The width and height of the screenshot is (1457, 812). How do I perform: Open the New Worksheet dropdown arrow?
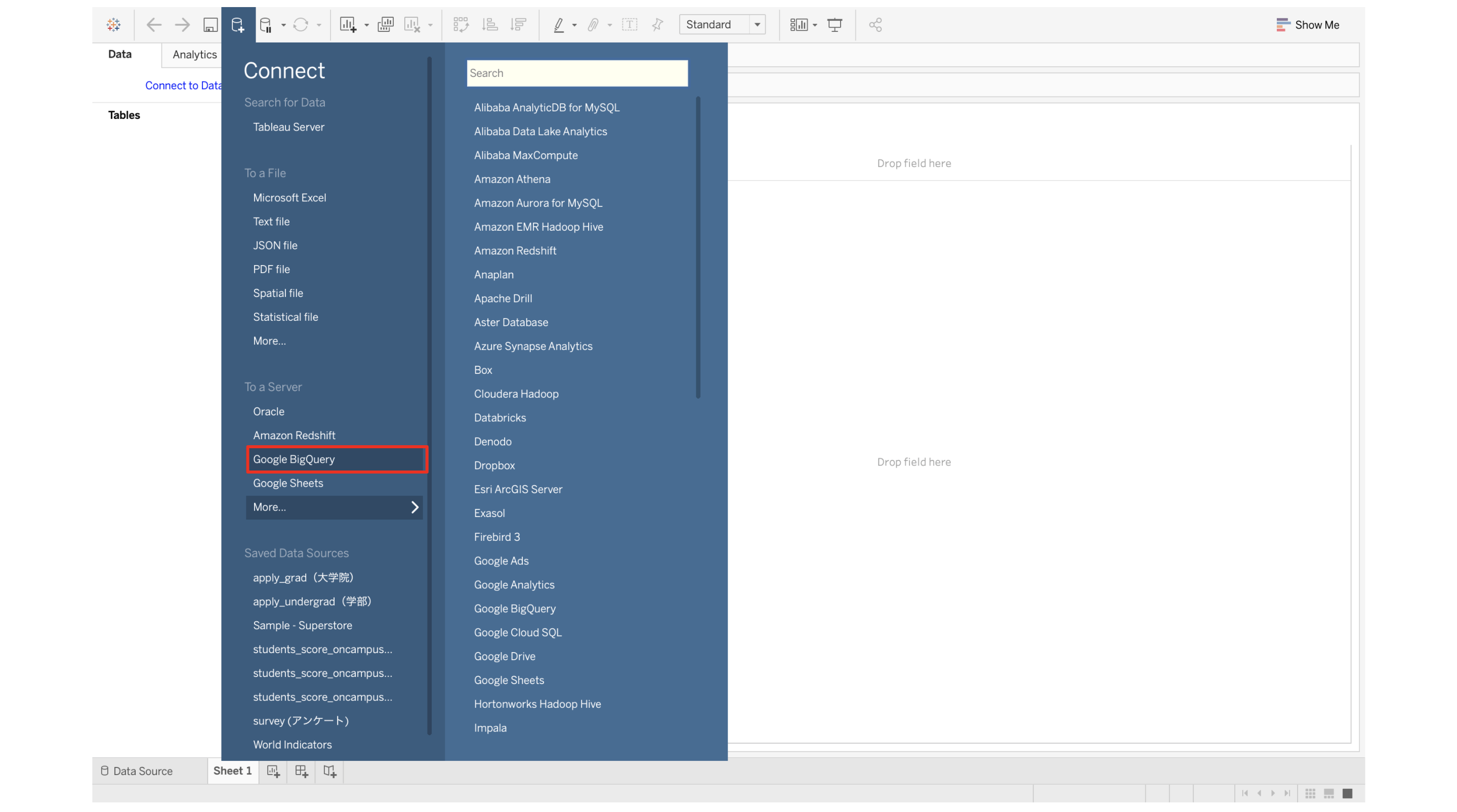pos(366,25)
